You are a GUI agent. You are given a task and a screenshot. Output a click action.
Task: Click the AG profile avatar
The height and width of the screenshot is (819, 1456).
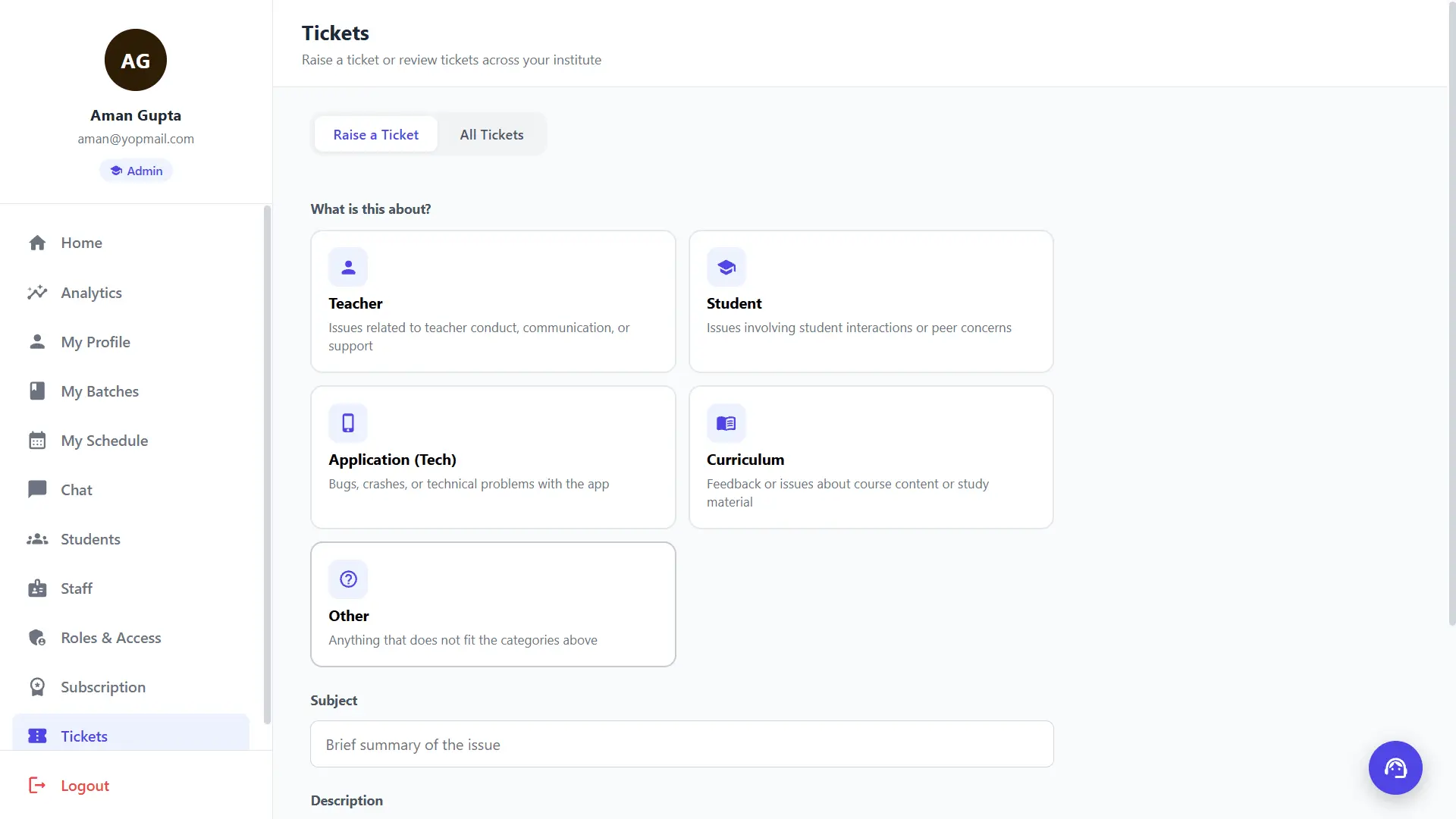136,60
